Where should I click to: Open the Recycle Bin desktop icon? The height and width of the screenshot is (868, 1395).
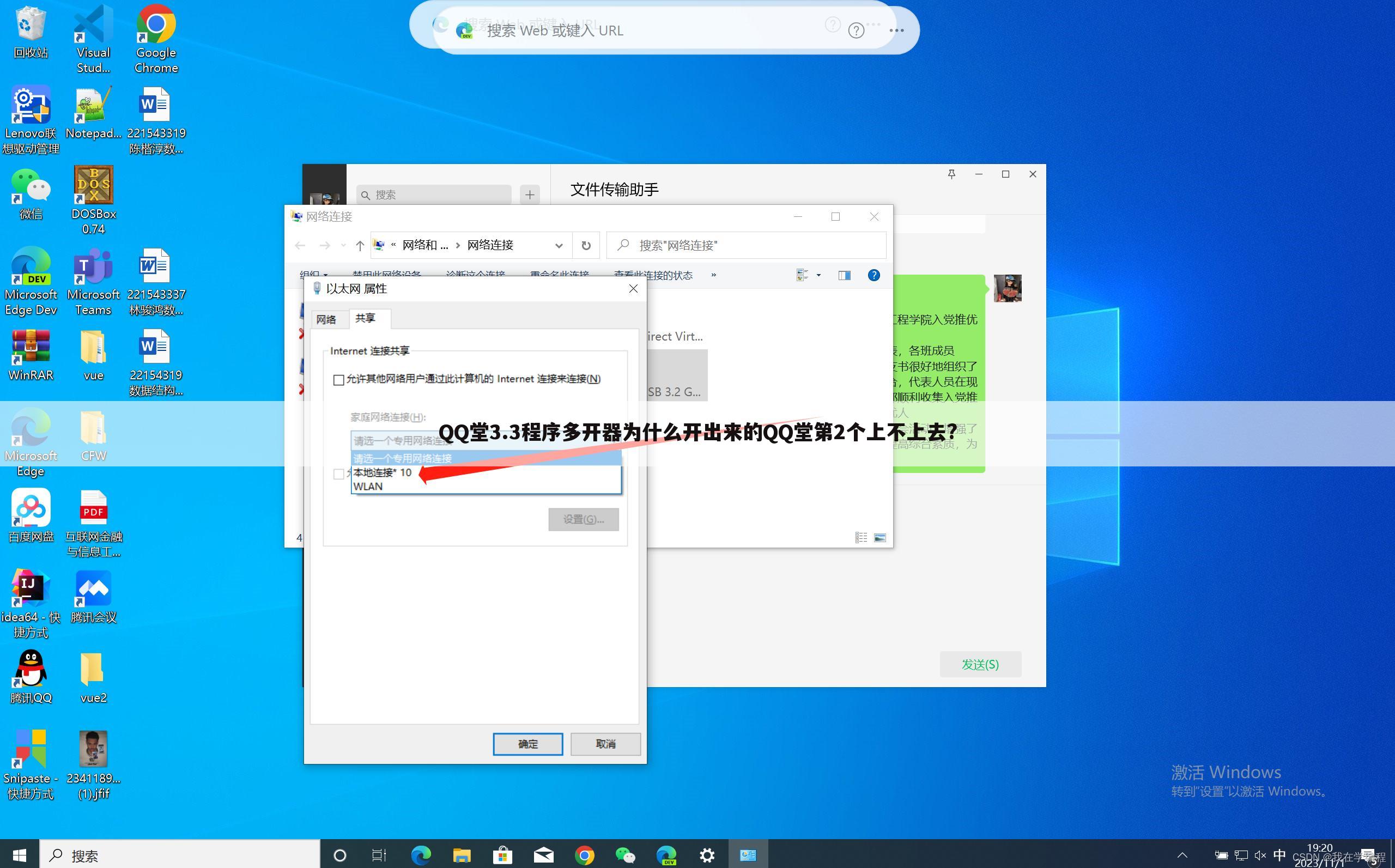coord(31,32)
